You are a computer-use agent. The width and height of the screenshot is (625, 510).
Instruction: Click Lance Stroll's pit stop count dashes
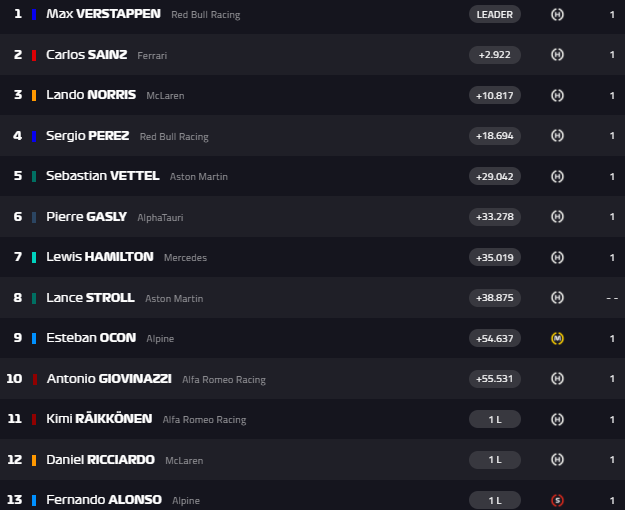click(611, 298)
